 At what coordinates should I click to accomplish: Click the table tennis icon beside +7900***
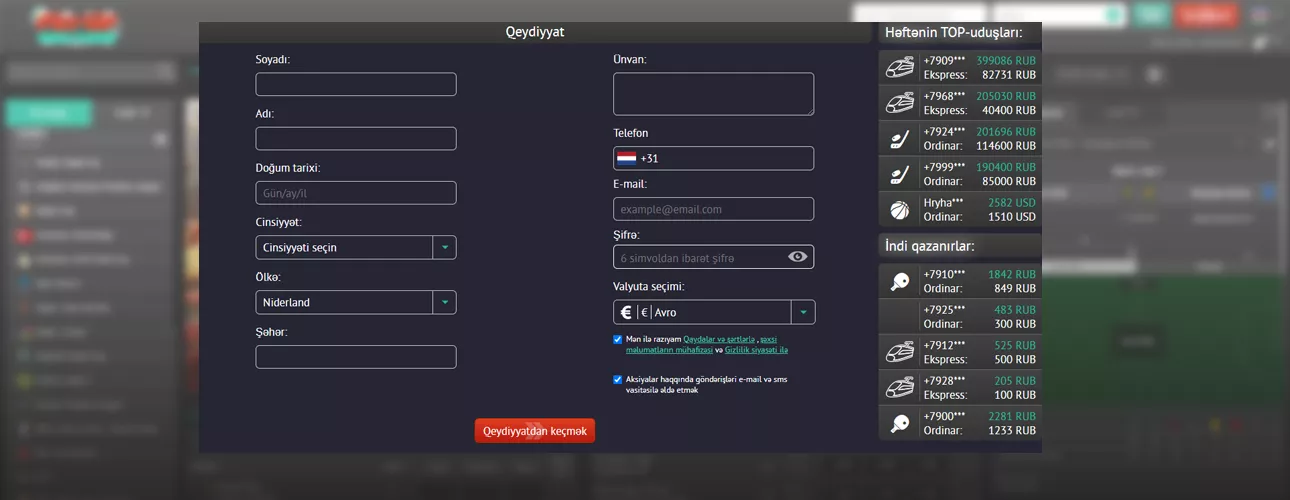[899, 423]
